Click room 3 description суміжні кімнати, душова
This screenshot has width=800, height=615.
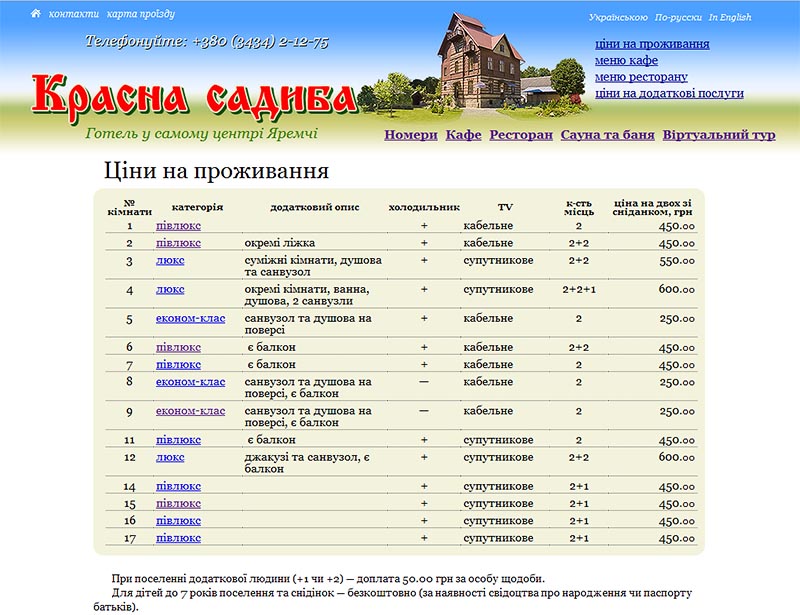coord(313,266)
